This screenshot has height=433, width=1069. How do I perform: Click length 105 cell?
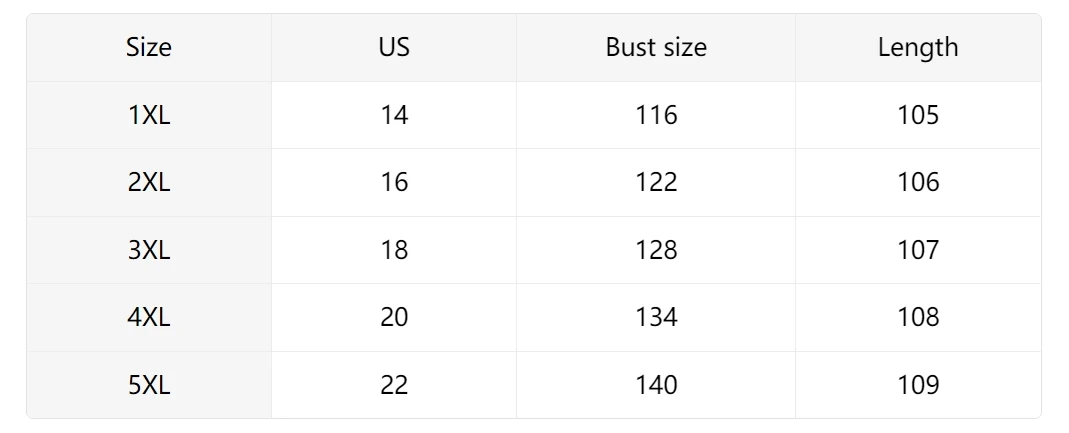(x=918, y=115)
